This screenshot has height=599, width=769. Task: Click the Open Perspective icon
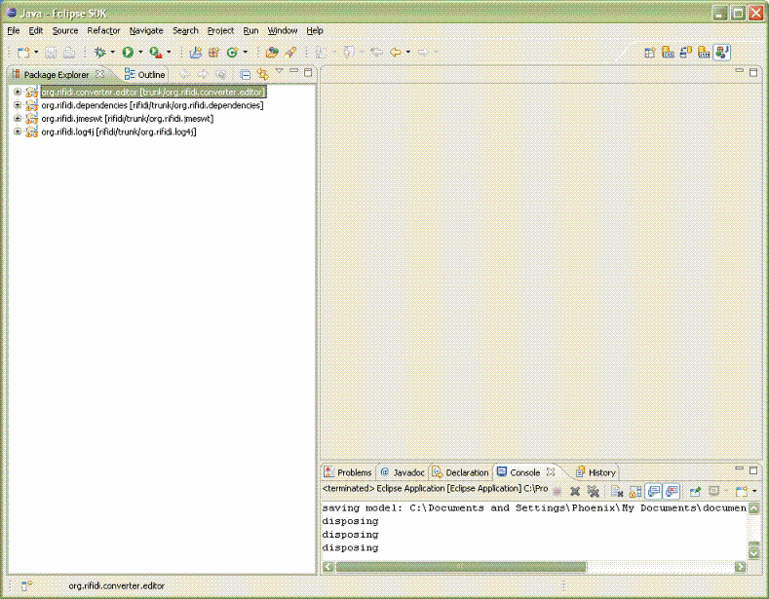coord(650,52)
